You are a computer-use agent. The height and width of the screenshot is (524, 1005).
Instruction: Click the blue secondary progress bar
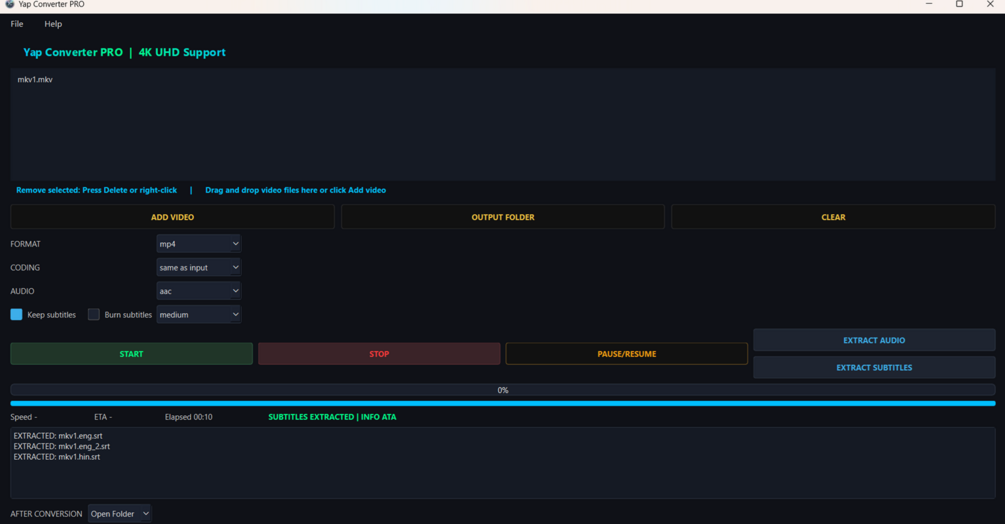[502, 404]
